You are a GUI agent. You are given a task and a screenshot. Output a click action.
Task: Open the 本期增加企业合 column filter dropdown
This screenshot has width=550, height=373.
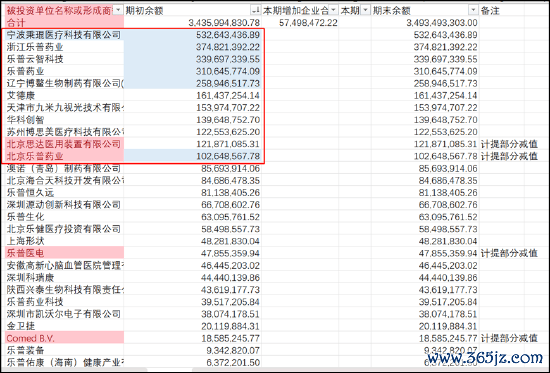333,11
